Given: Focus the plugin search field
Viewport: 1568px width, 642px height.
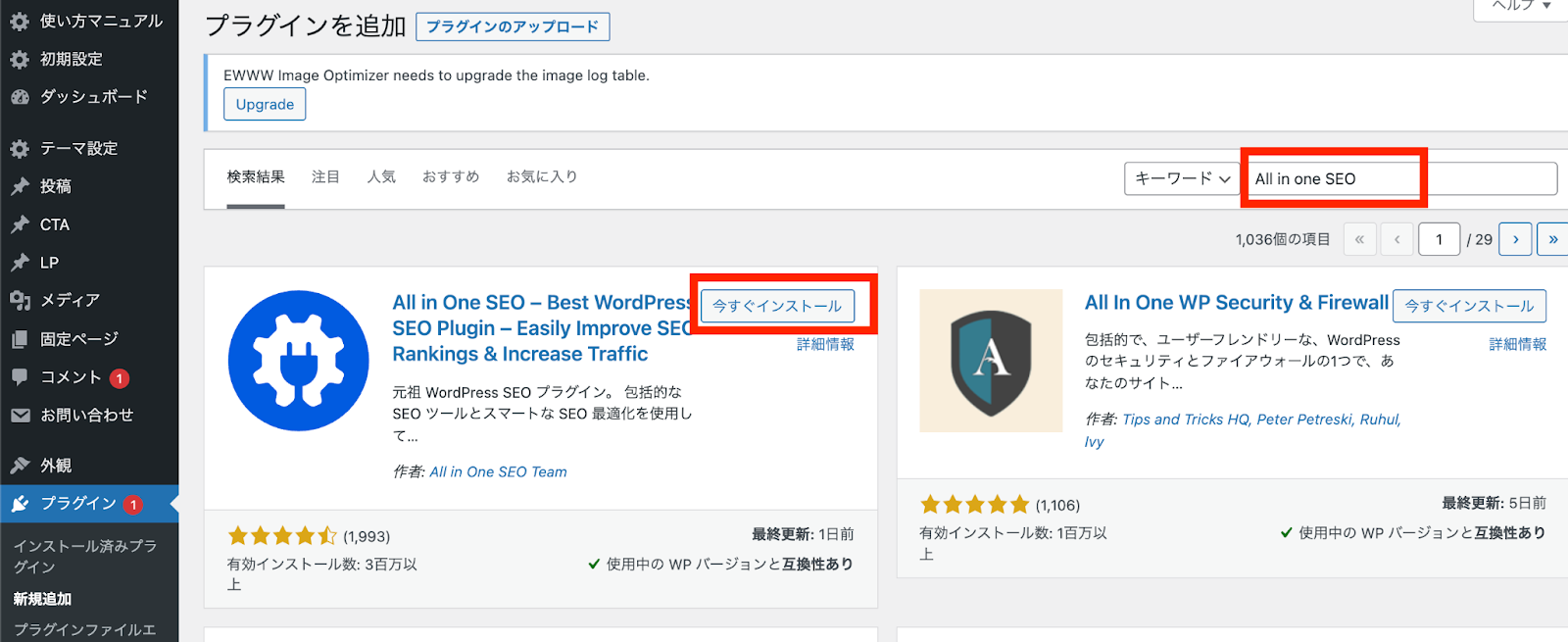Looking at the screenshot, I should (x=1401, y=178).
